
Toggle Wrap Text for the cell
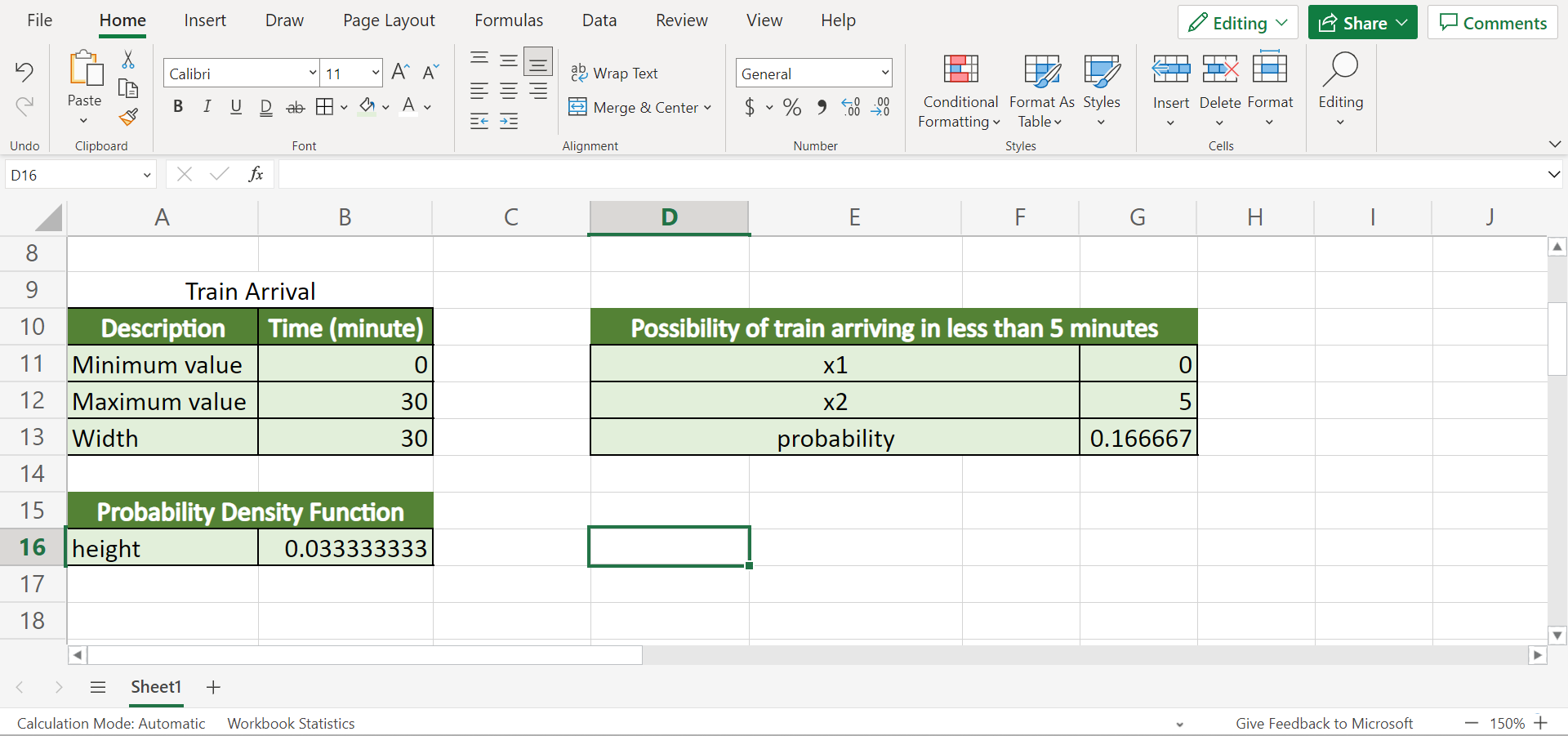[614, 74]
